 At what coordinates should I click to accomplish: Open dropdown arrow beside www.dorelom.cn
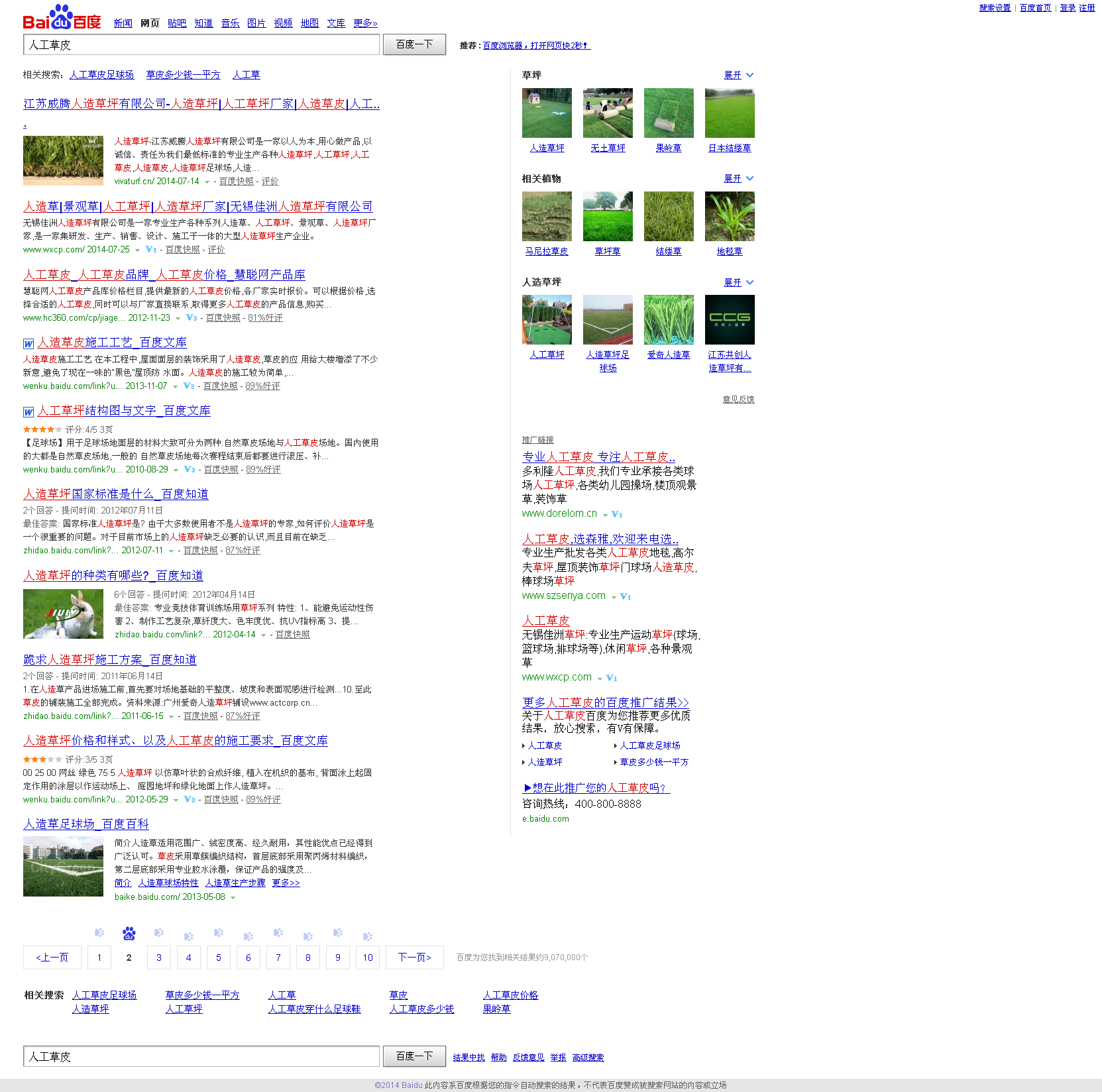pyautogui.click(x=605, y=515)
